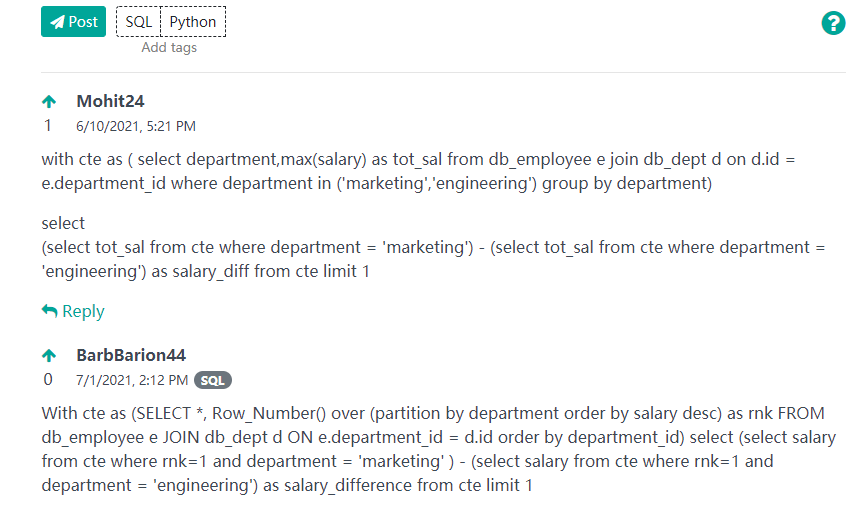
Task: Click the 6/10/2021, 5:21 PM timestamp
Action: [136, 126]
